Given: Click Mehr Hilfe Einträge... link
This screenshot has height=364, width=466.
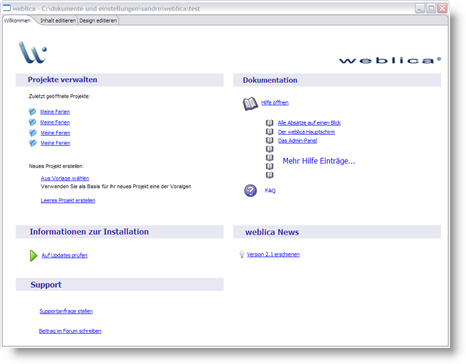Looking at the screenshot, I should 319,161.
